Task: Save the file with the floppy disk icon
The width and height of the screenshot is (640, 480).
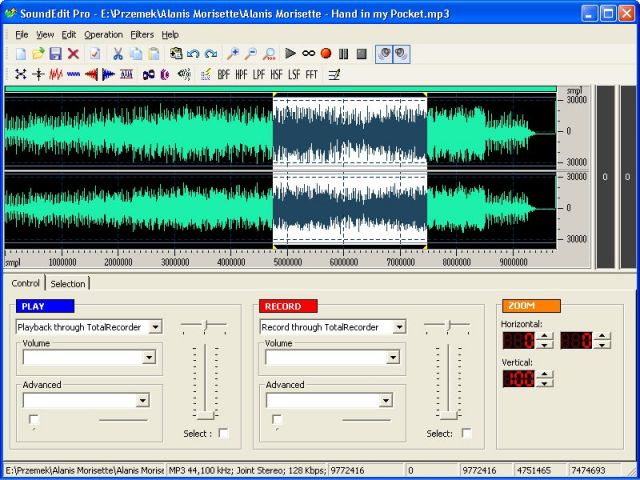Action: pos(56,54)
